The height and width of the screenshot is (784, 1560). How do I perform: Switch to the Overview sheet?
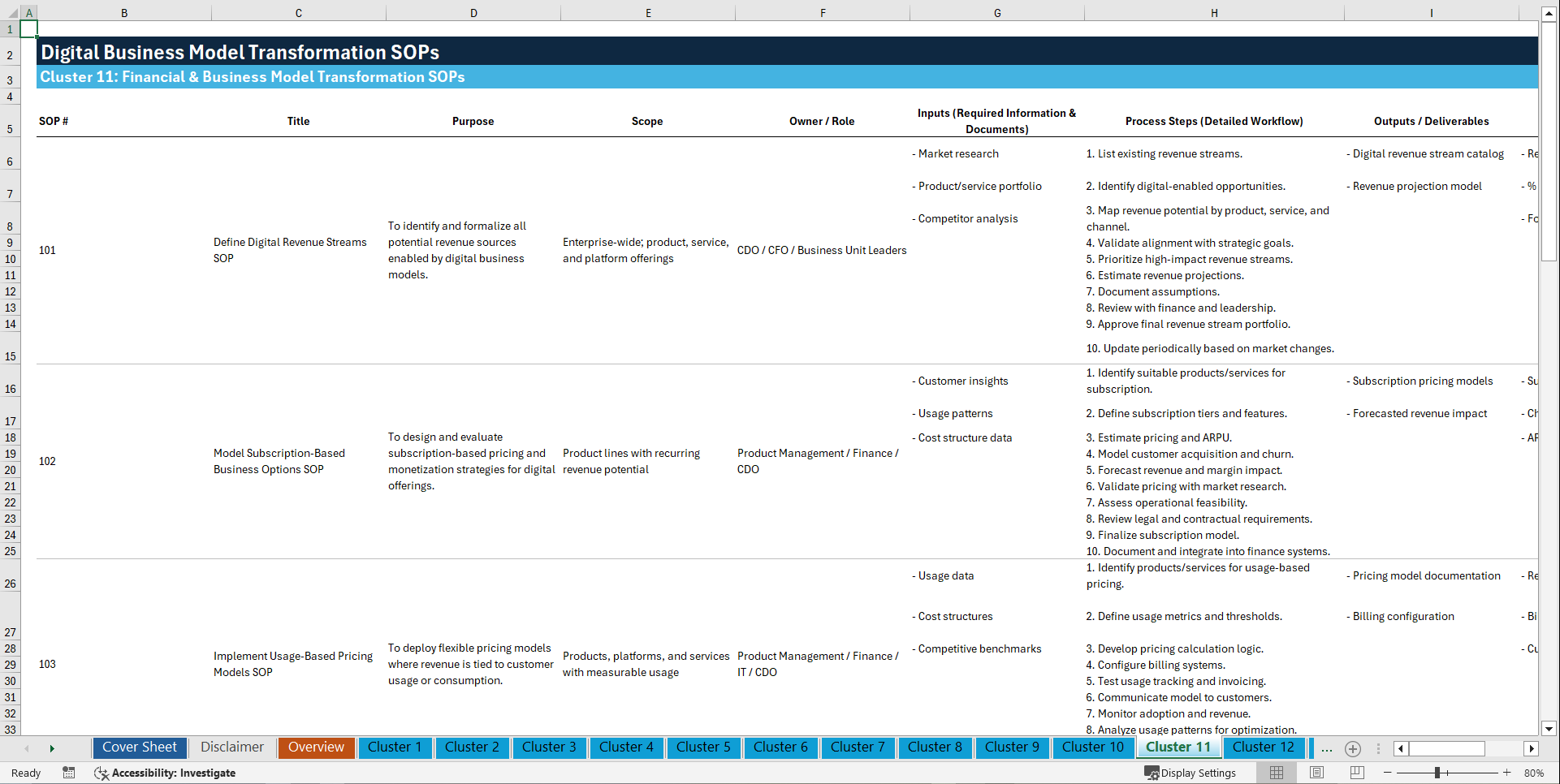click(316, 747)
